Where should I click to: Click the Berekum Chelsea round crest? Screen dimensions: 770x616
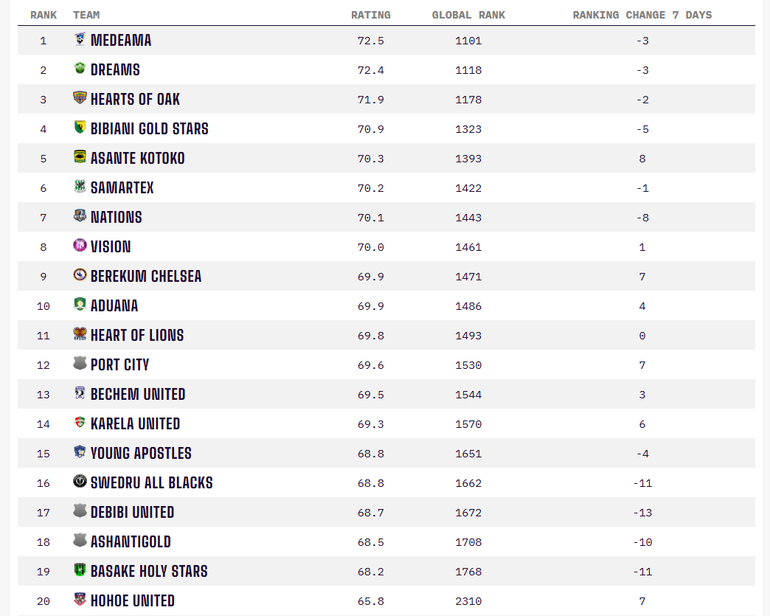click(80, 275)
